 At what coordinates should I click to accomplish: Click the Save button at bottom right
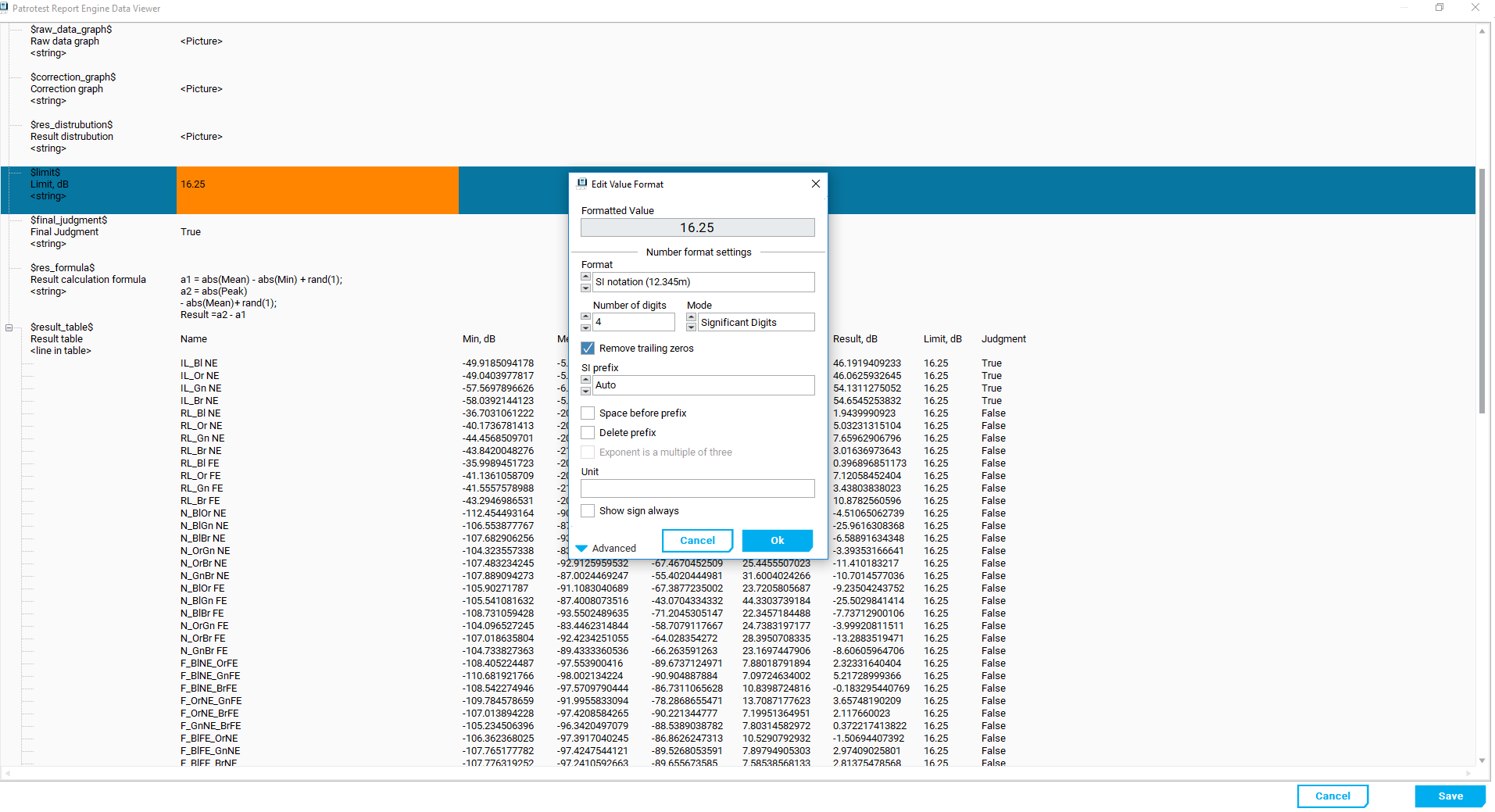1450,796
